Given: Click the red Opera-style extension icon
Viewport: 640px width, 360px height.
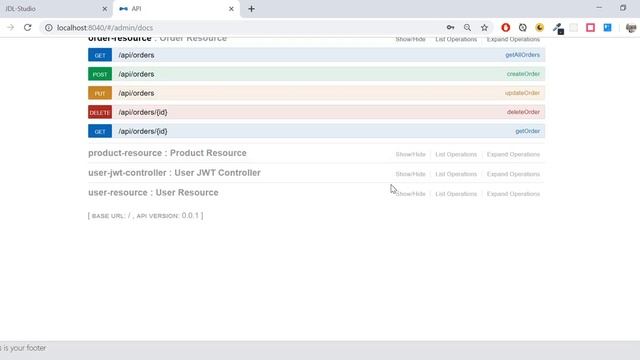Looking at the screenshot, I should (506, 28).
